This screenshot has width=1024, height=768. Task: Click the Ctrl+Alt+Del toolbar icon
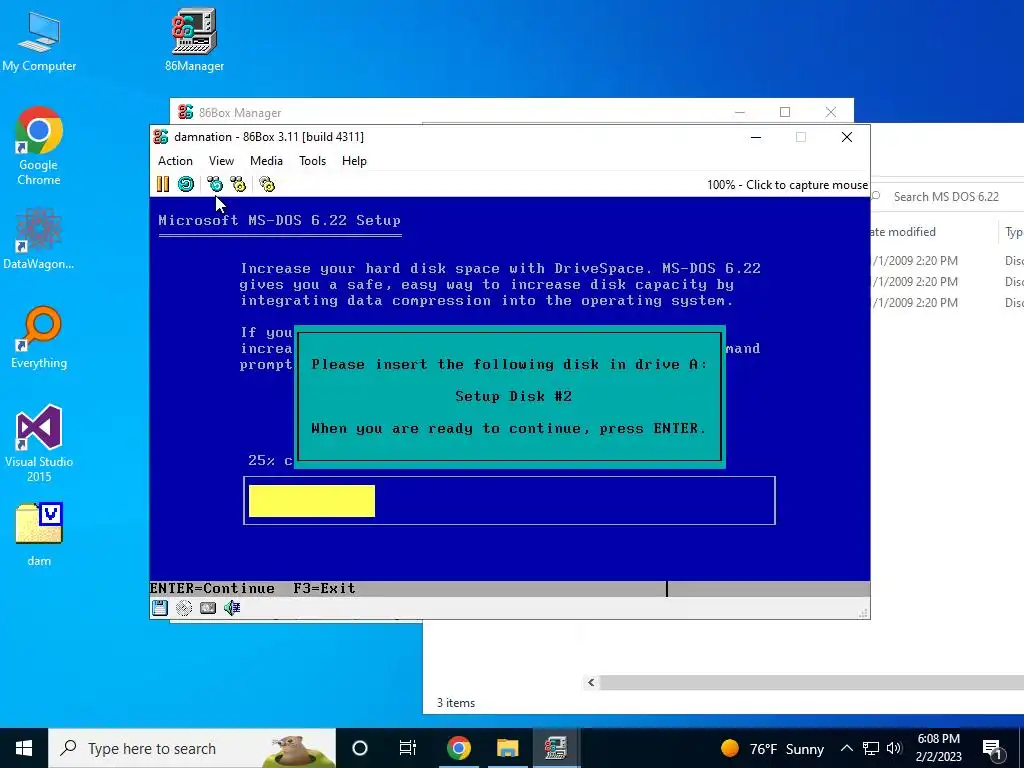click(x=215, y=185)
